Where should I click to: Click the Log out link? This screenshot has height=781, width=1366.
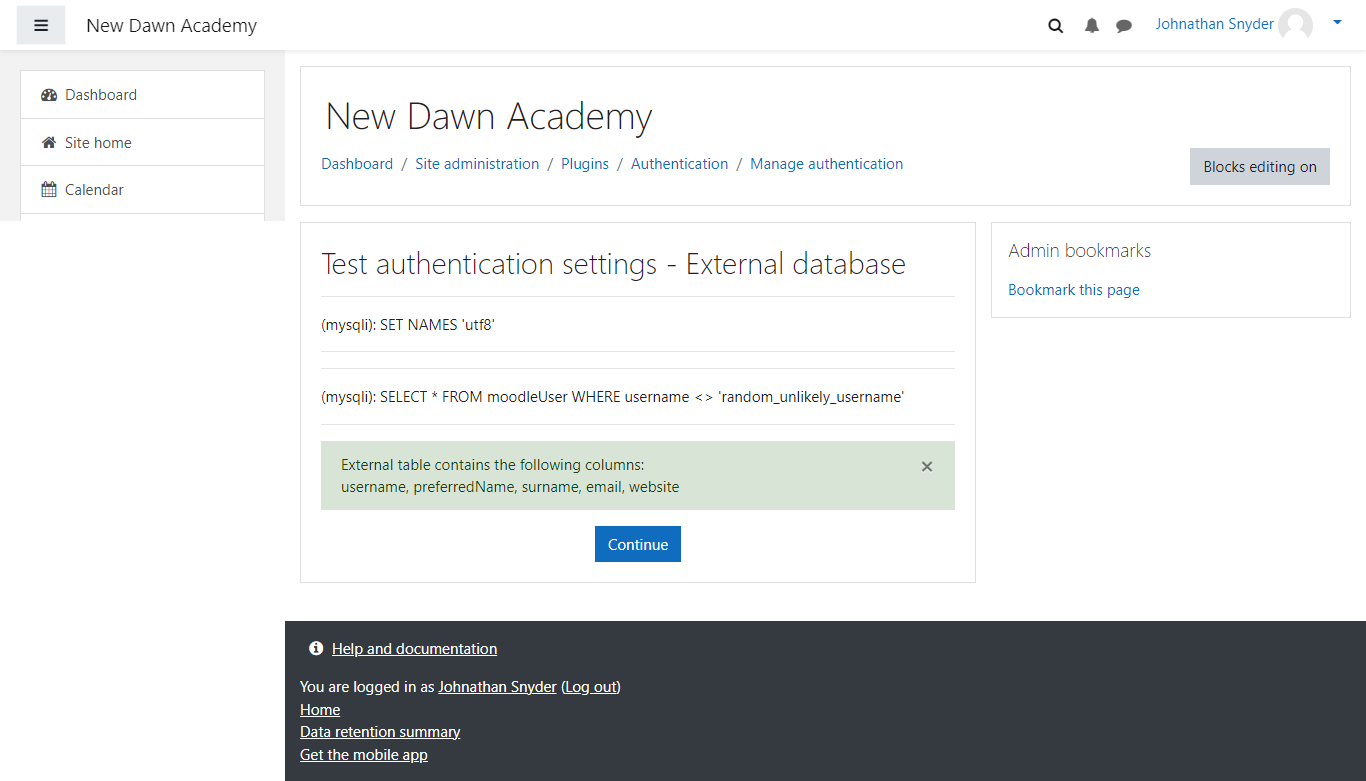point(591,687)
